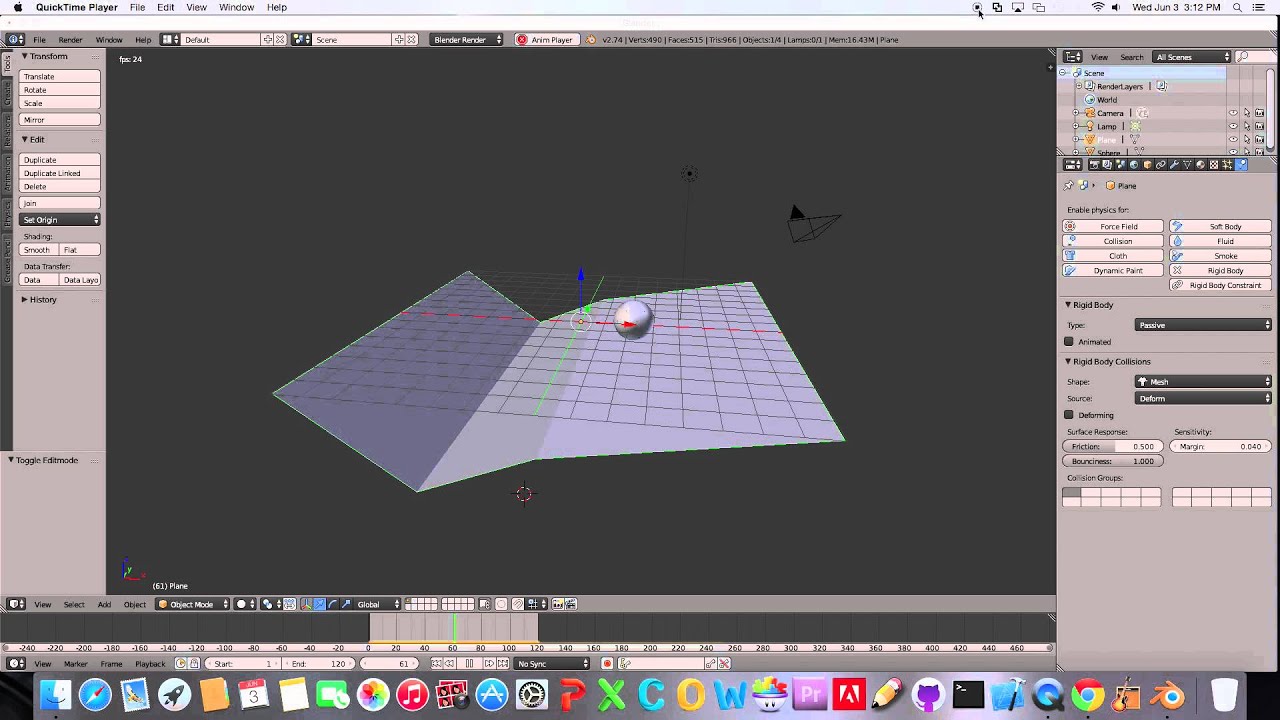1280x720 pixels.
Task: Open the Object properties cube tab
Action: click(1147, 164)
